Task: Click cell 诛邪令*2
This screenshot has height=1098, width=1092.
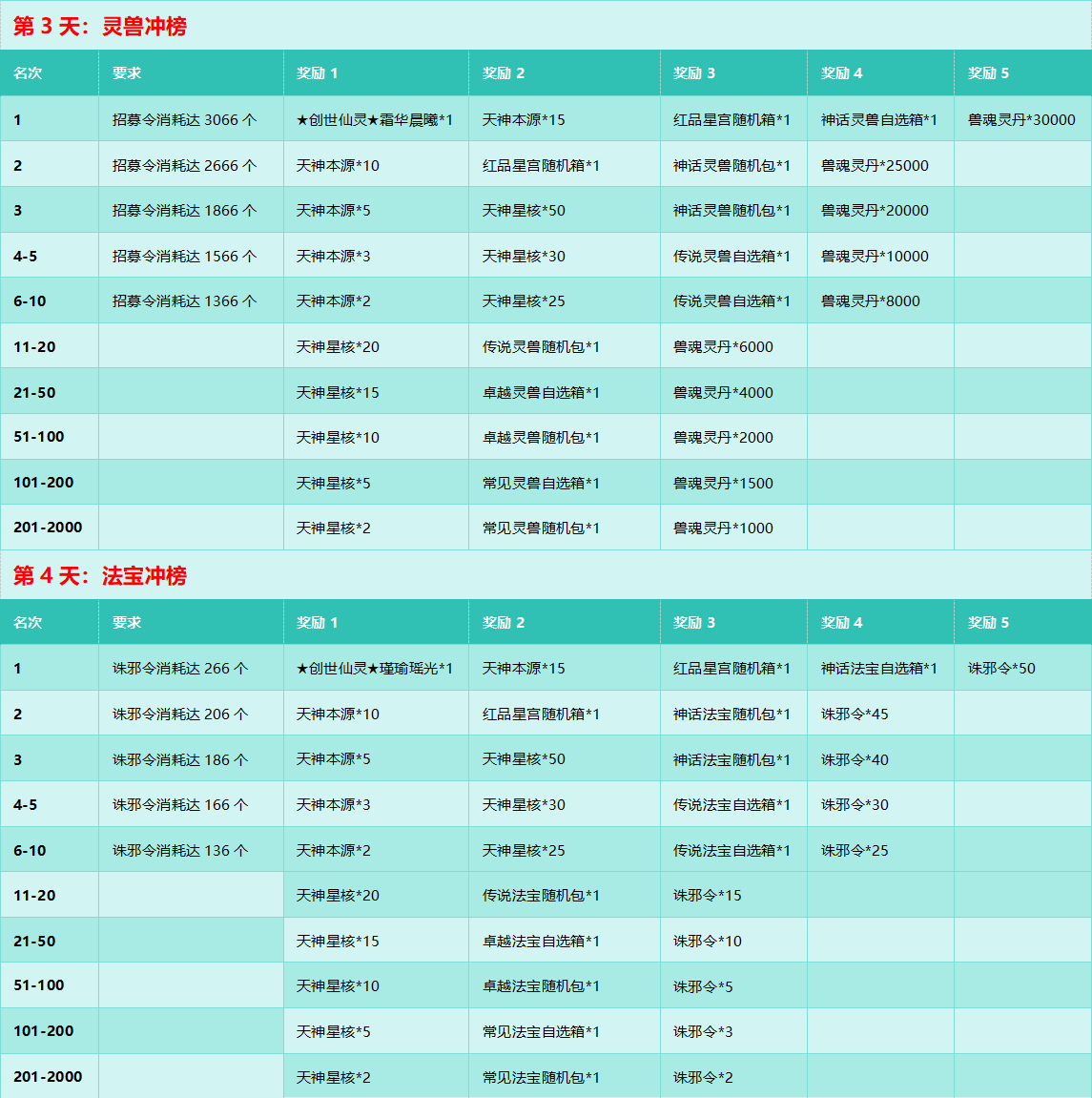Action: (703, 1077)
